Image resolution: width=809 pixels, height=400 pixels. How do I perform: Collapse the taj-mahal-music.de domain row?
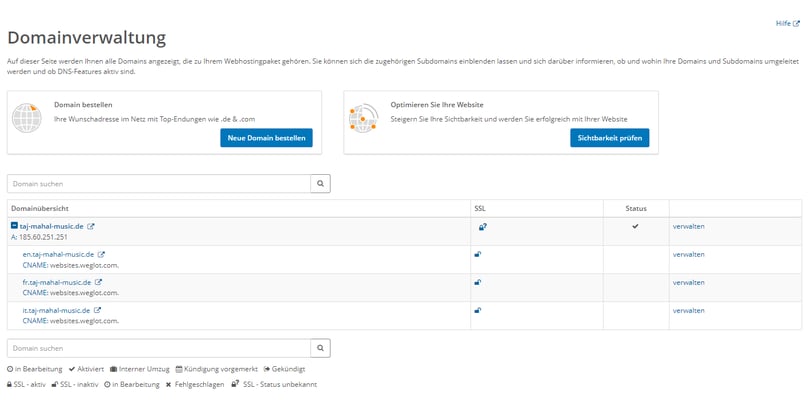coord(14,226)
